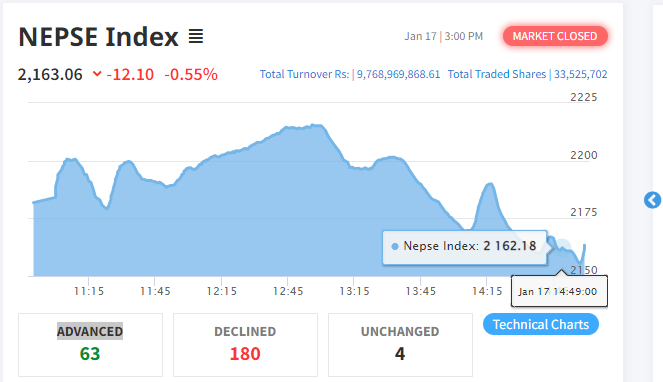Click the Total Traded Shares value
Viewport: 663px width, 382px height.
[x=581, y=74]
